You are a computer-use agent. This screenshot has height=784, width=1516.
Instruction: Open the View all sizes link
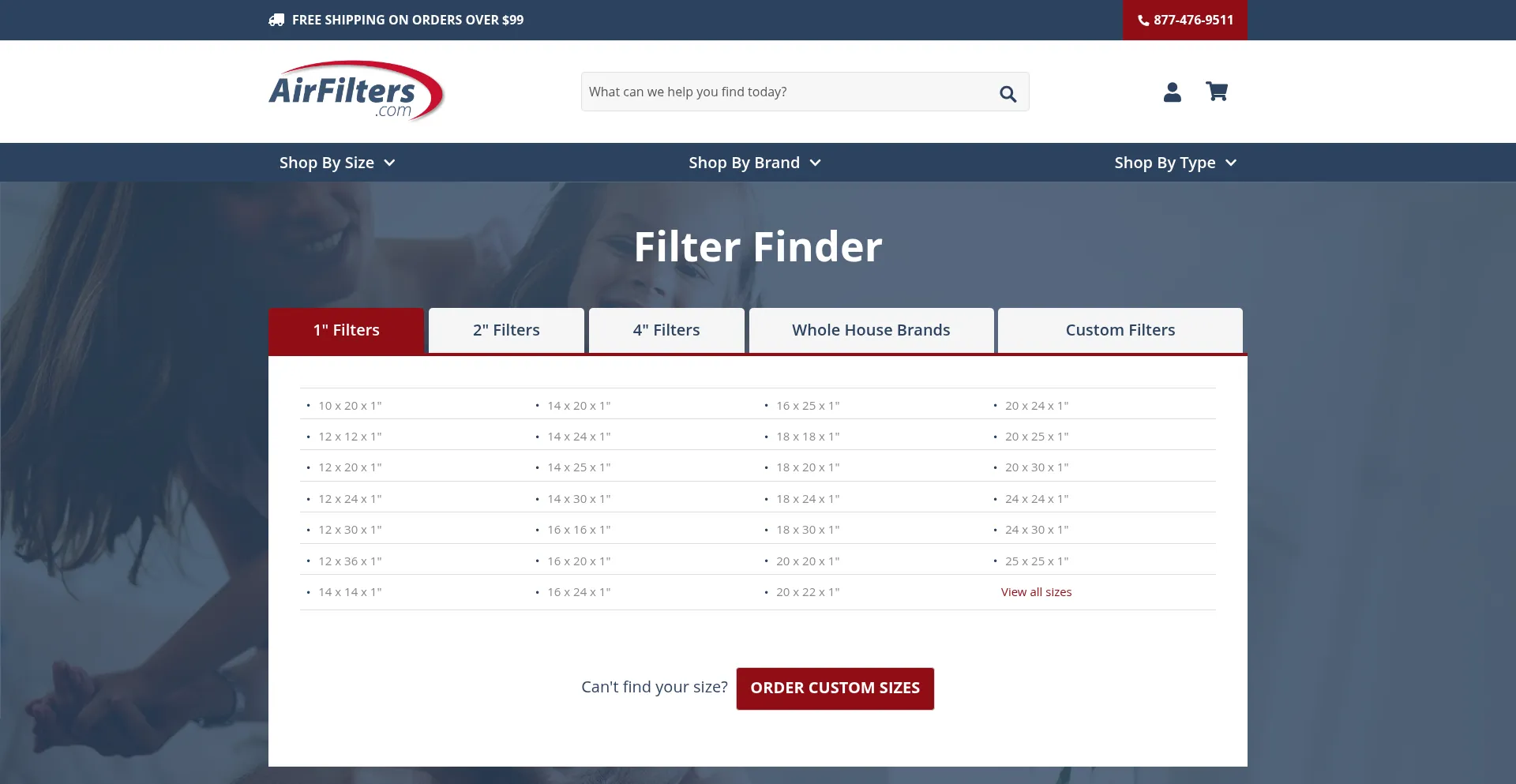tap(1036, 592)
